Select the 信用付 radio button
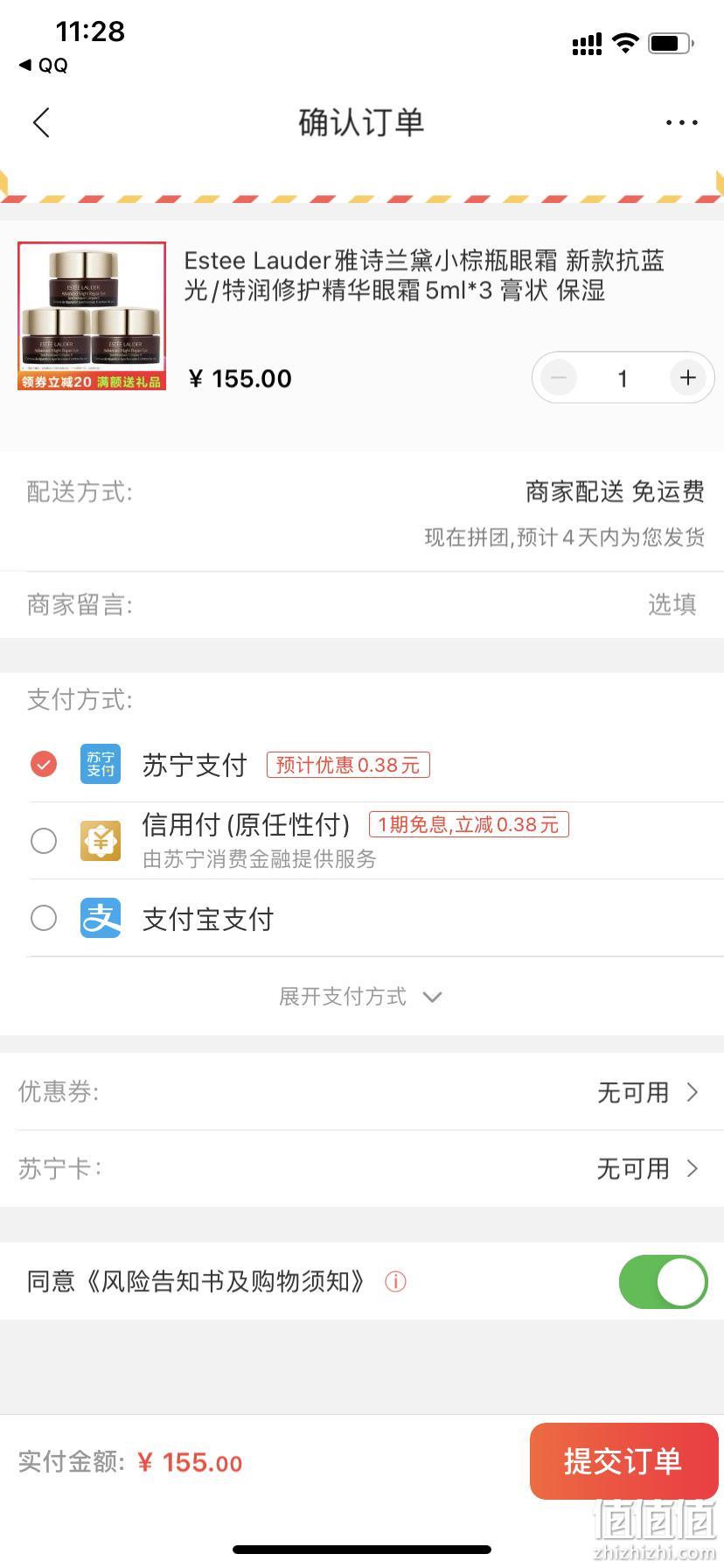This screenshot has height=1568, width=724. coord(44,841)
